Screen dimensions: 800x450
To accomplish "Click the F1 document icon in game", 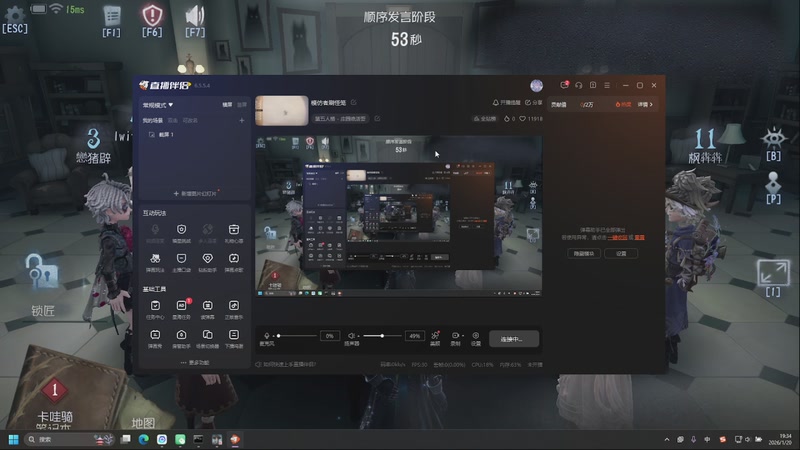I will pyautogui.click(x=112, y=16).
